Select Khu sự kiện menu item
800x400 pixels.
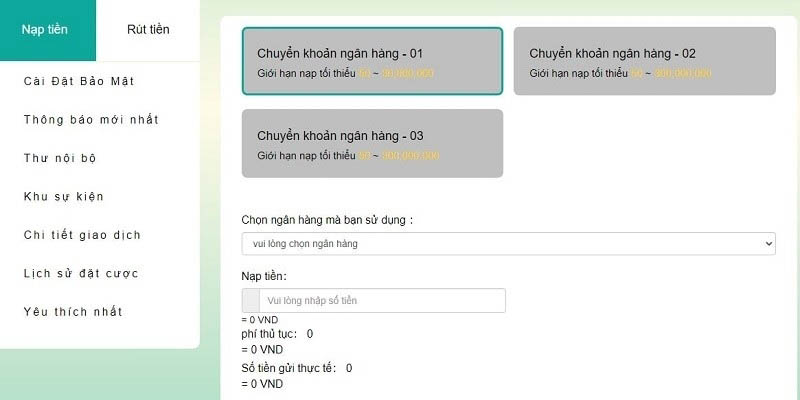pos(64,197)
